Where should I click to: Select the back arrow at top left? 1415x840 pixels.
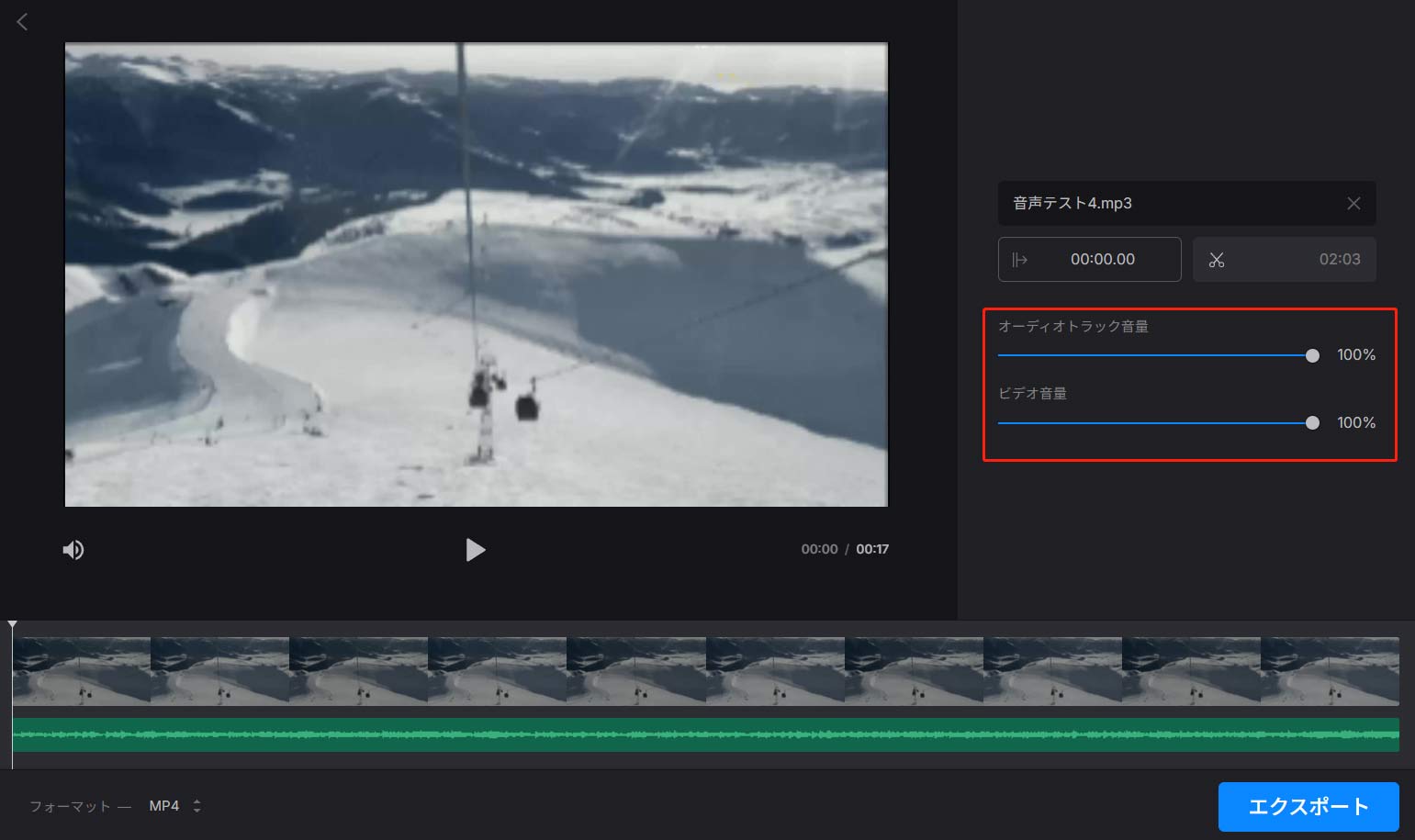(22, 21)
